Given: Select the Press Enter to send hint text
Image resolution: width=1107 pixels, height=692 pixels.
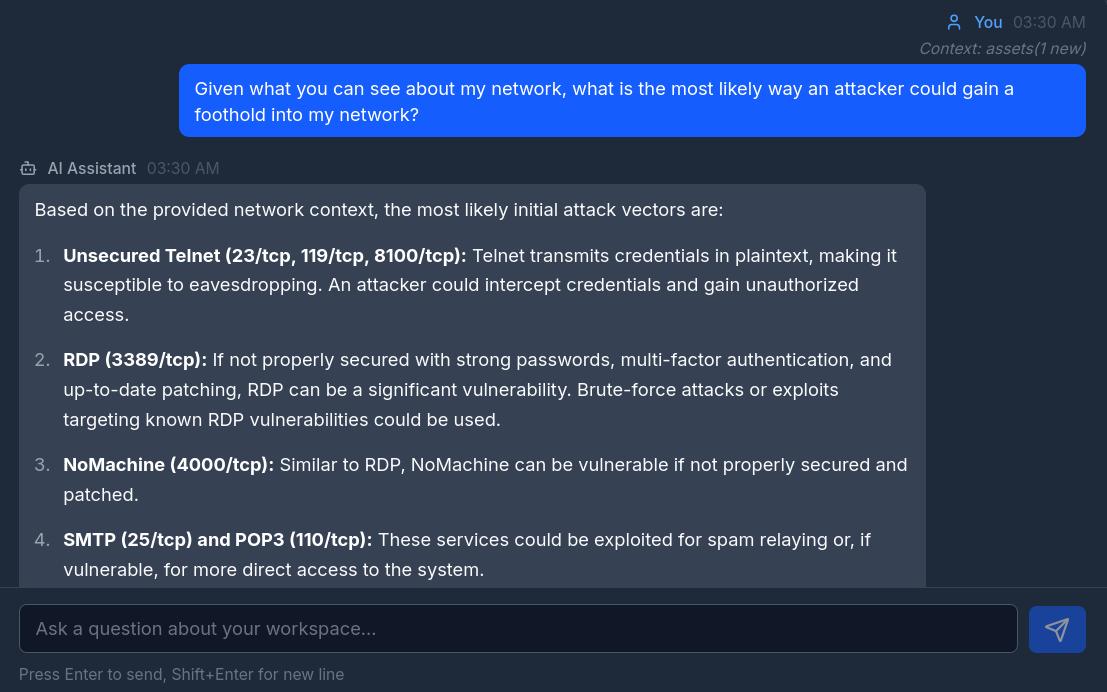Looking at the screenshot, I should [x=181, y=674].
